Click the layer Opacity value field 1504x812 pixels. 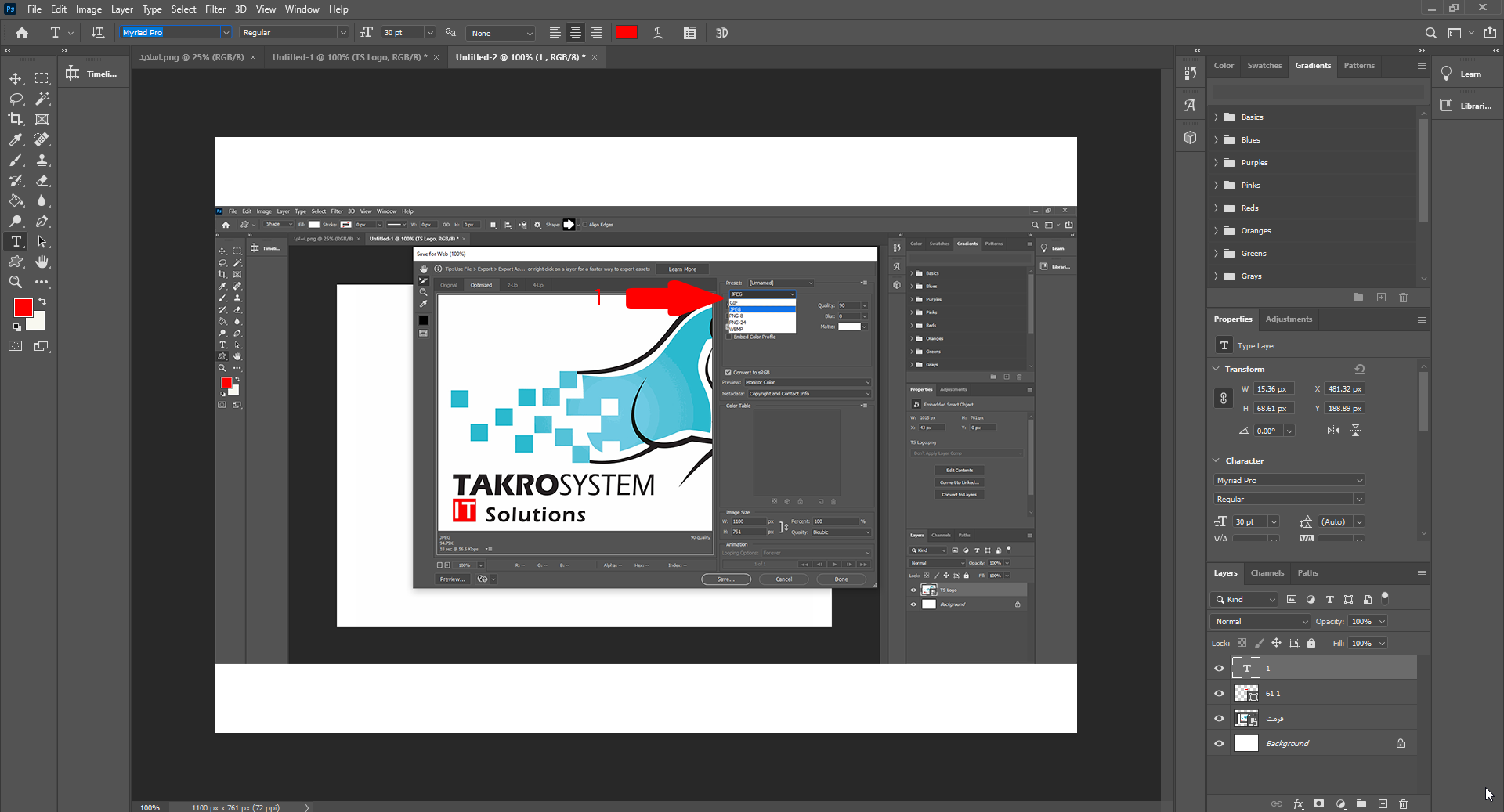[x=1361, y=622]
